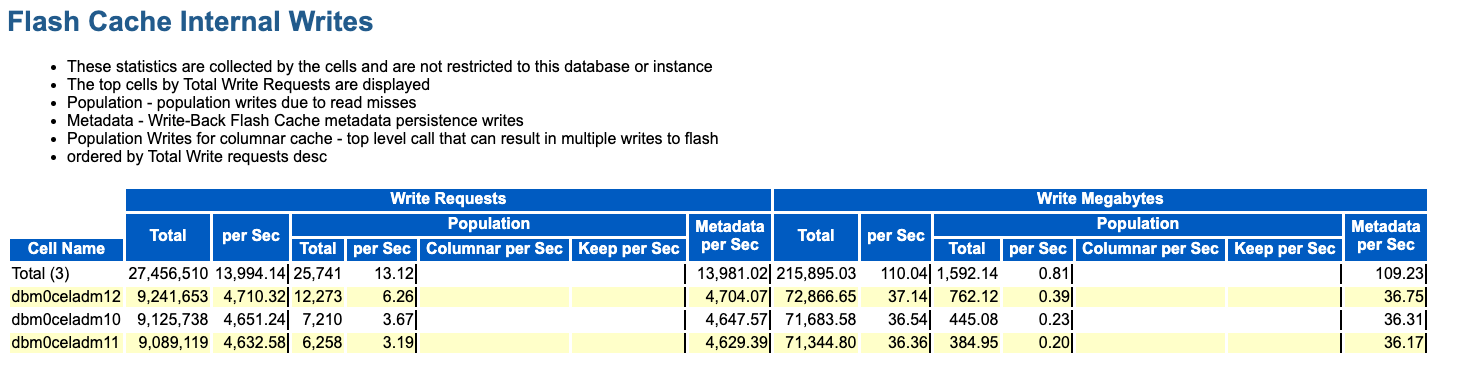
Task: Click the Flash Cache Internal Writes heading
Action: click(191, 21)
